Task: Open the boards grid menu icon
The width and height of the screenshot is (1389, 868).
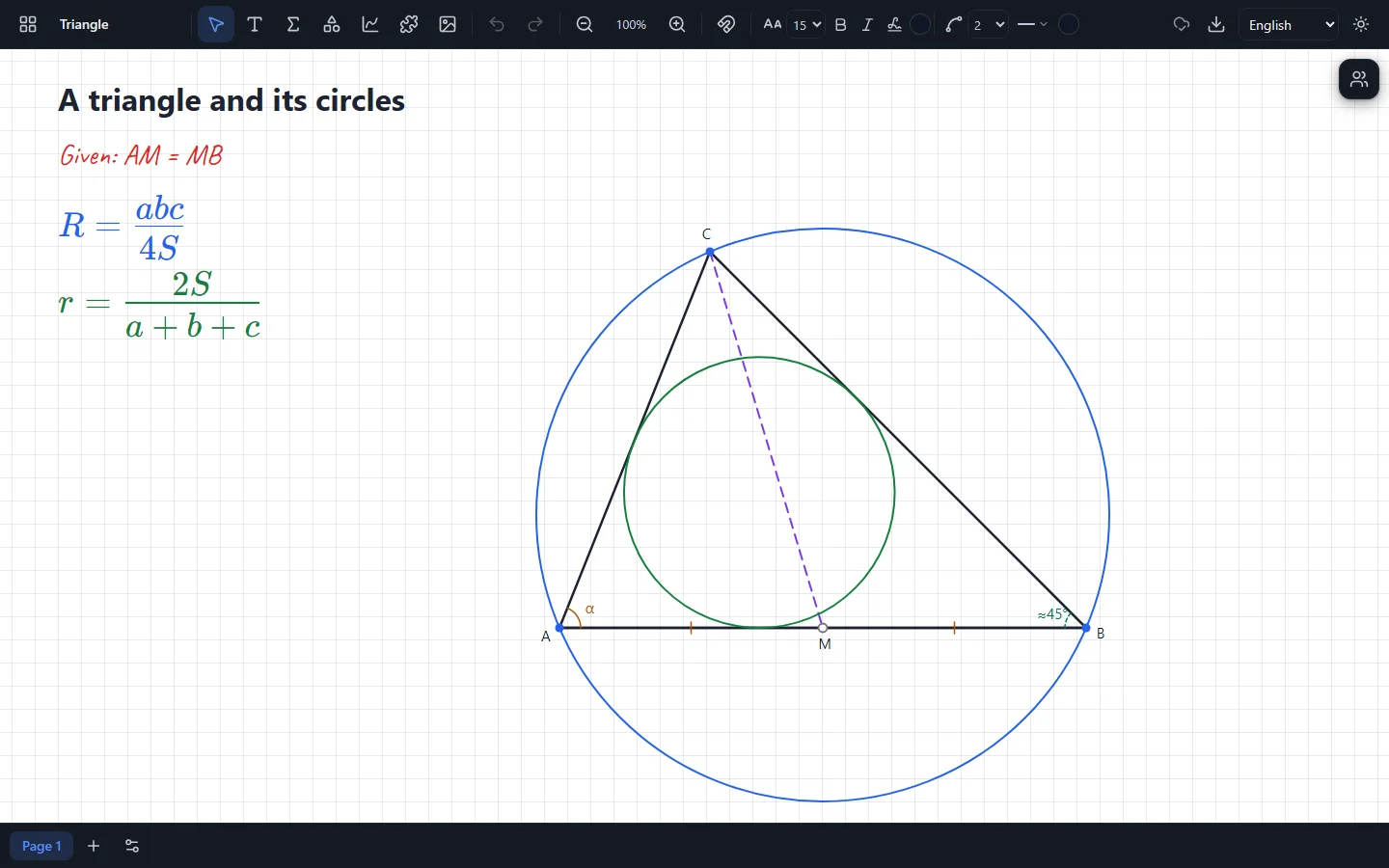Action: (x=28, y=24)
